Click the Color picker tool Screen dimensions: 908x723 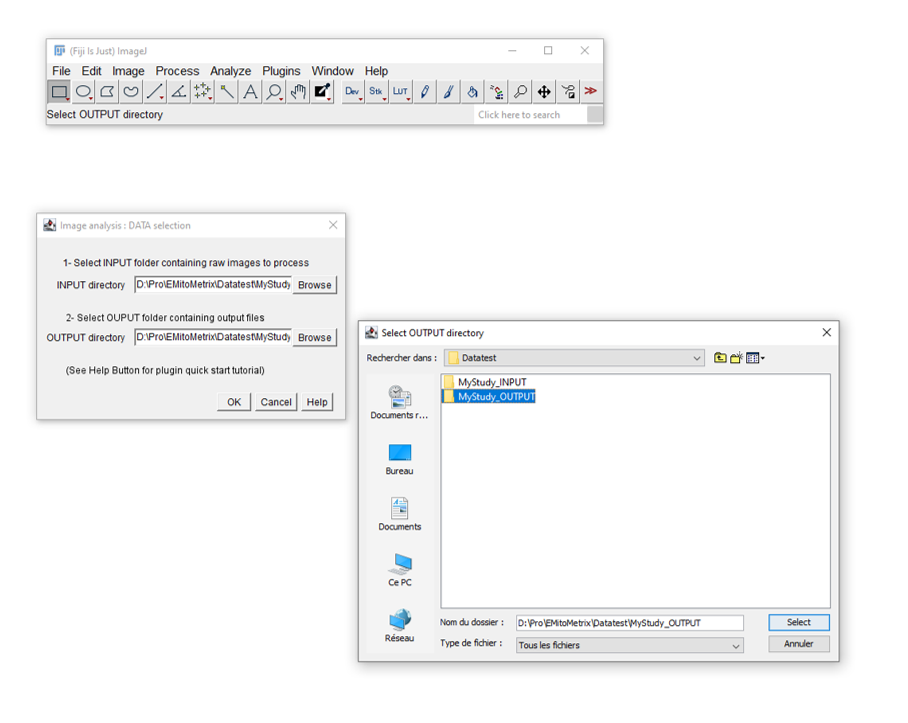(322, 92)
